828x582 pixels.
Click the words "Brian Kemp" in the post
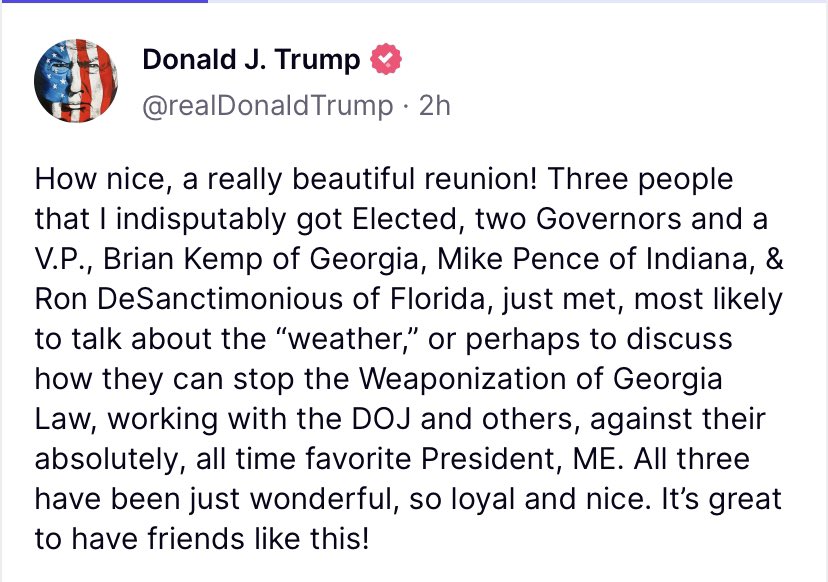coord(183,259)
